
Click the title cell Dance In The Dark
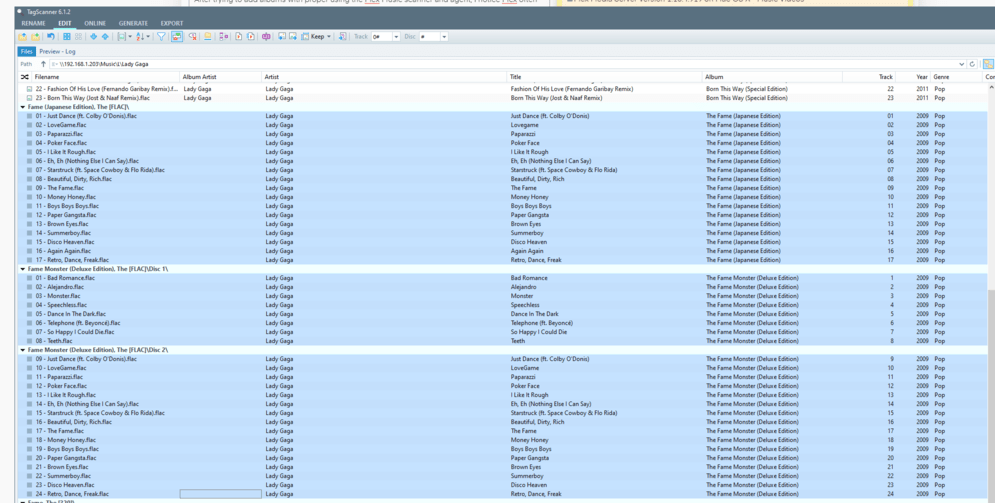[534, 314]
